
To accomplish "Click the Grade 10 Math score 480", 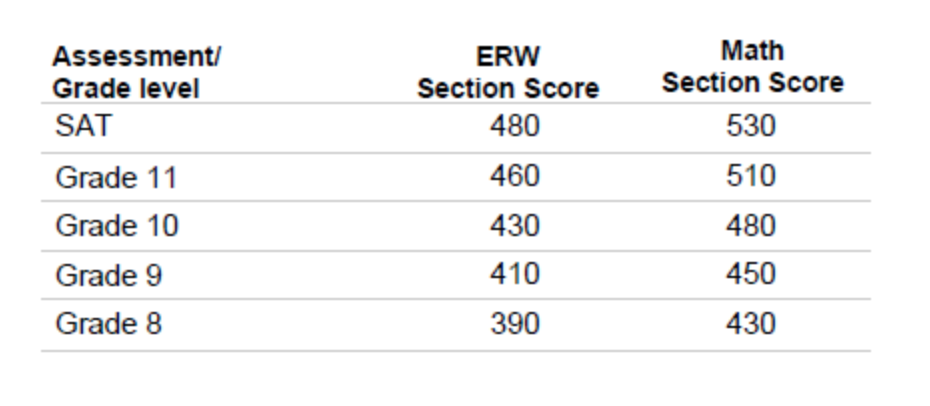I will pyautogui.click(x=751, y=225).
